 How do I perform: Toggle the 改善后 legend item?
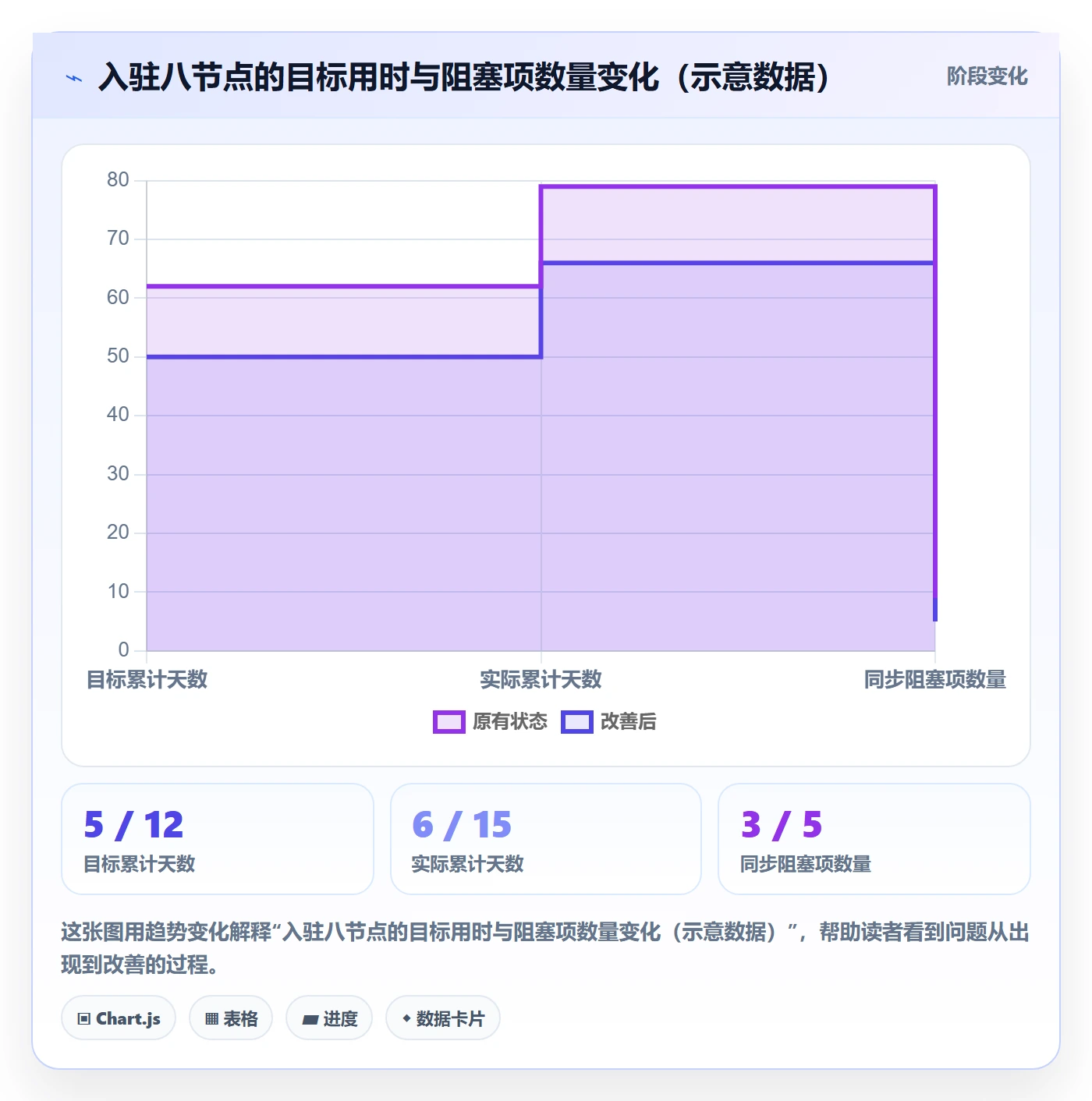608,722
